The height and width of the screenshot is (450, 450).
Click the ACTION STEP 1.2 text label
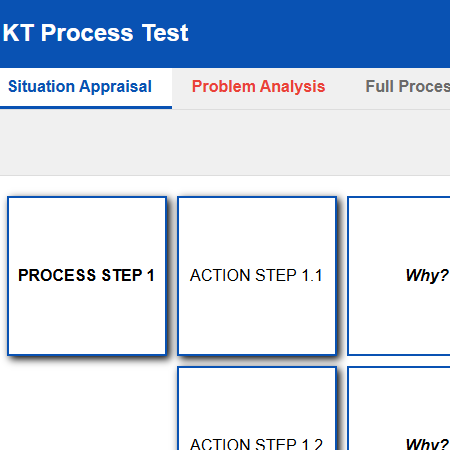point(256,444)
